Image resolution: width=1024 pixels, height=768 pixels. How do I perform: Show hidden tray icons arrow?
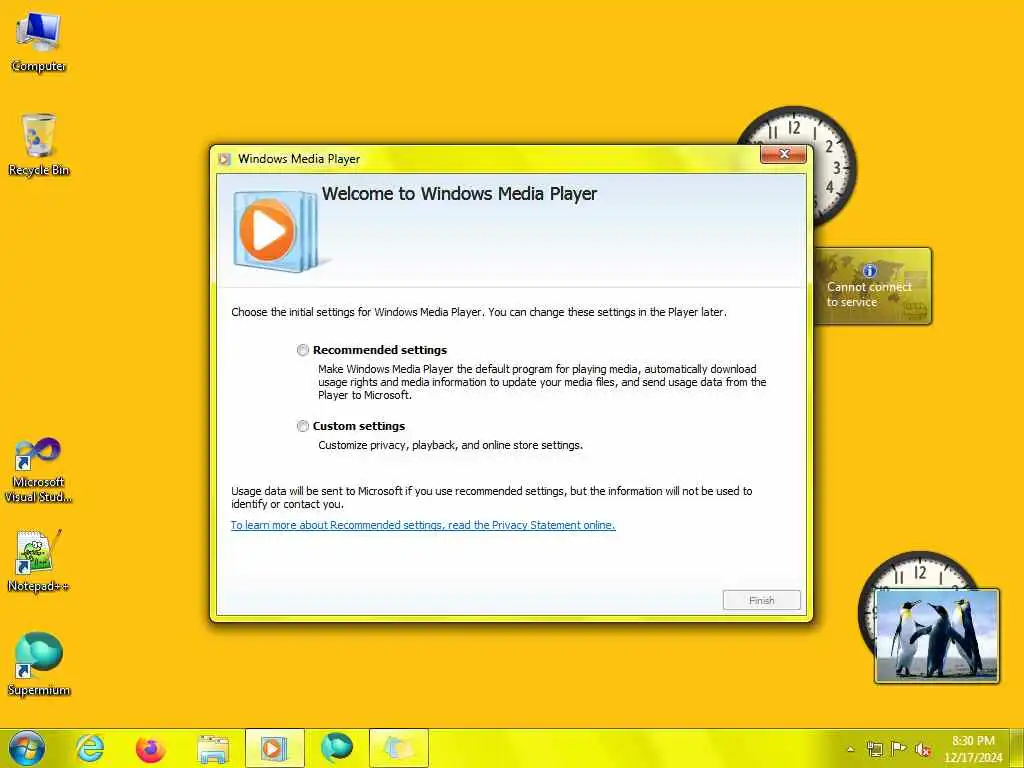coord(850,749)
